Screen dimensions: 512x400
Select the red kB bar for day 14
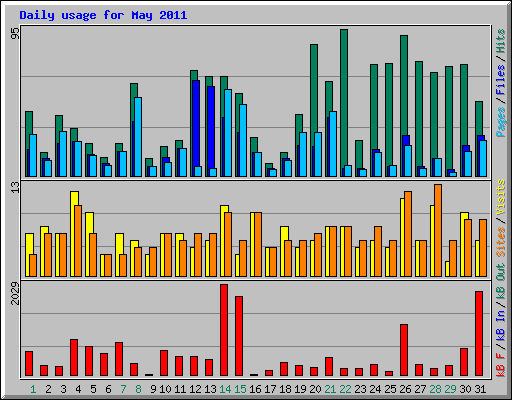click(x=224, y=330)
